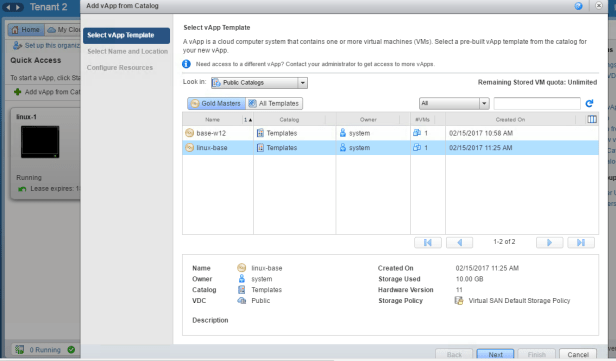
Task: Click the system owner icon in linux-base row
Action: click(343, 148)
